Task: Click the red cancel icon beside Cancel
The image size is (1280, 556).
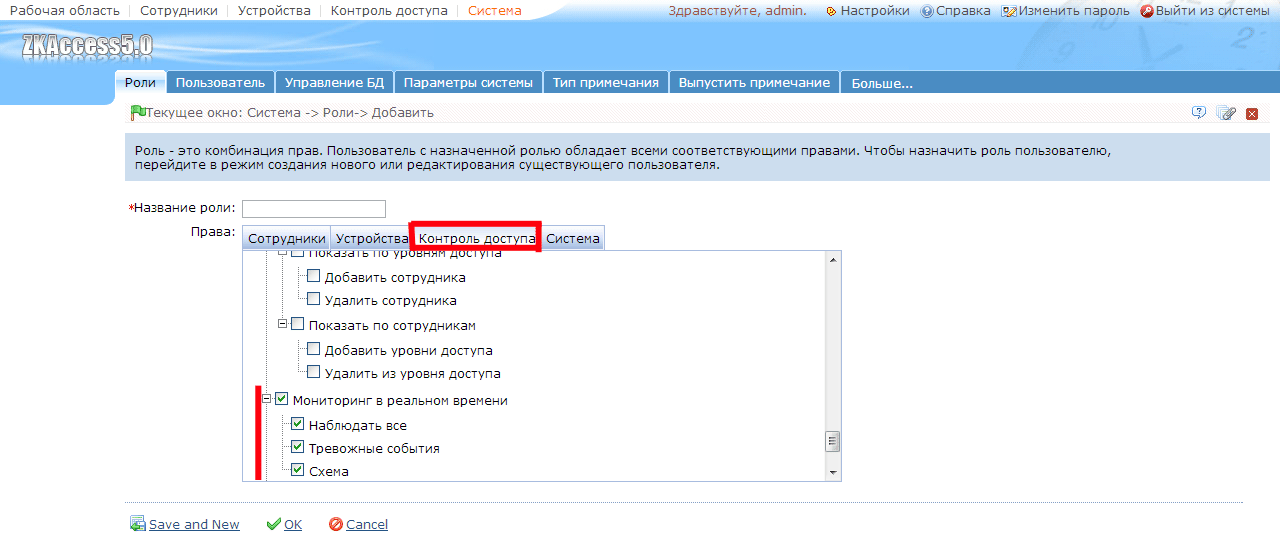Action: [336, 524]
